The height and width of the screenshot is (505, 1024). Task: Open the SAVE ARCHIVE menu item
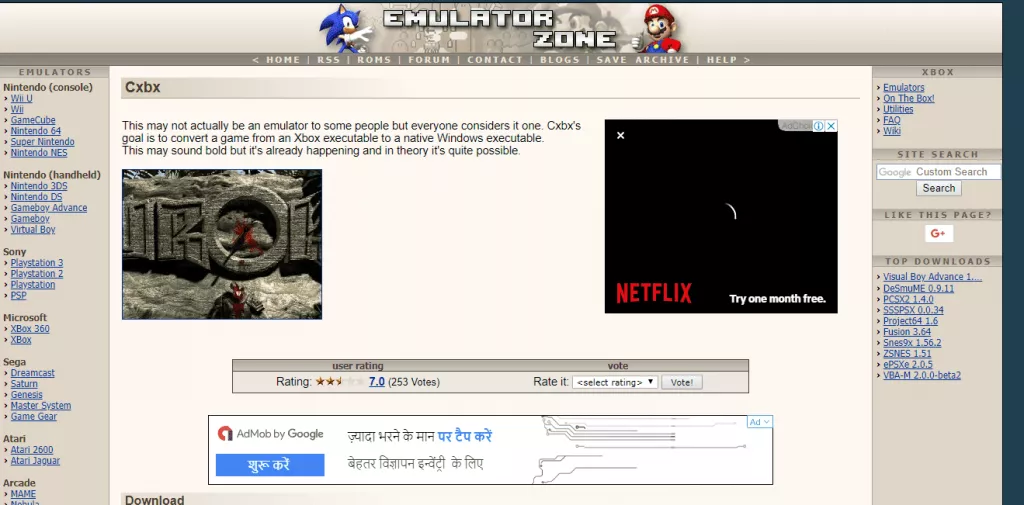point(643,59)
